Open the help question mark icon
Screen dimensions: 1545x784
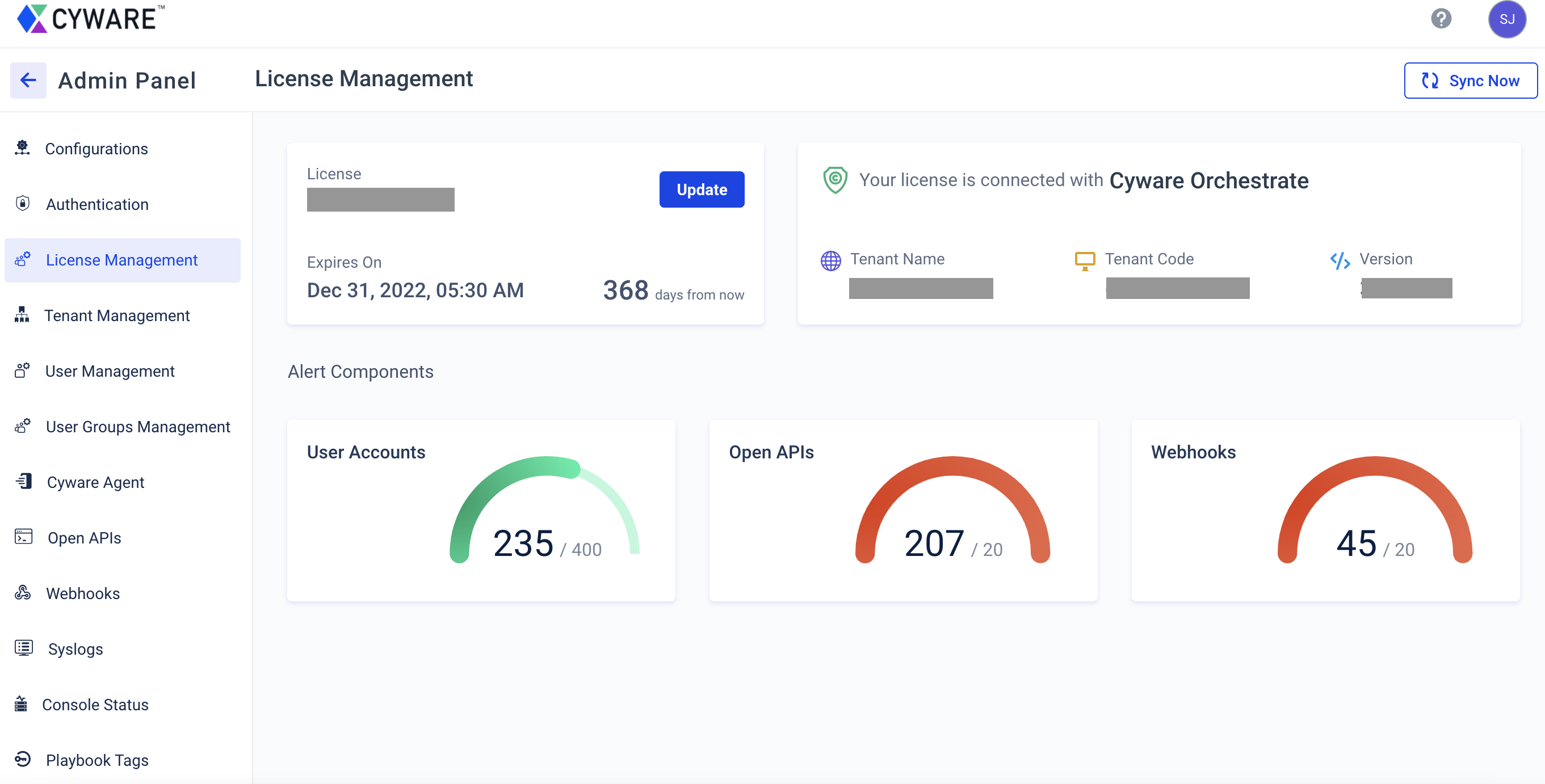pos(1441,19)
